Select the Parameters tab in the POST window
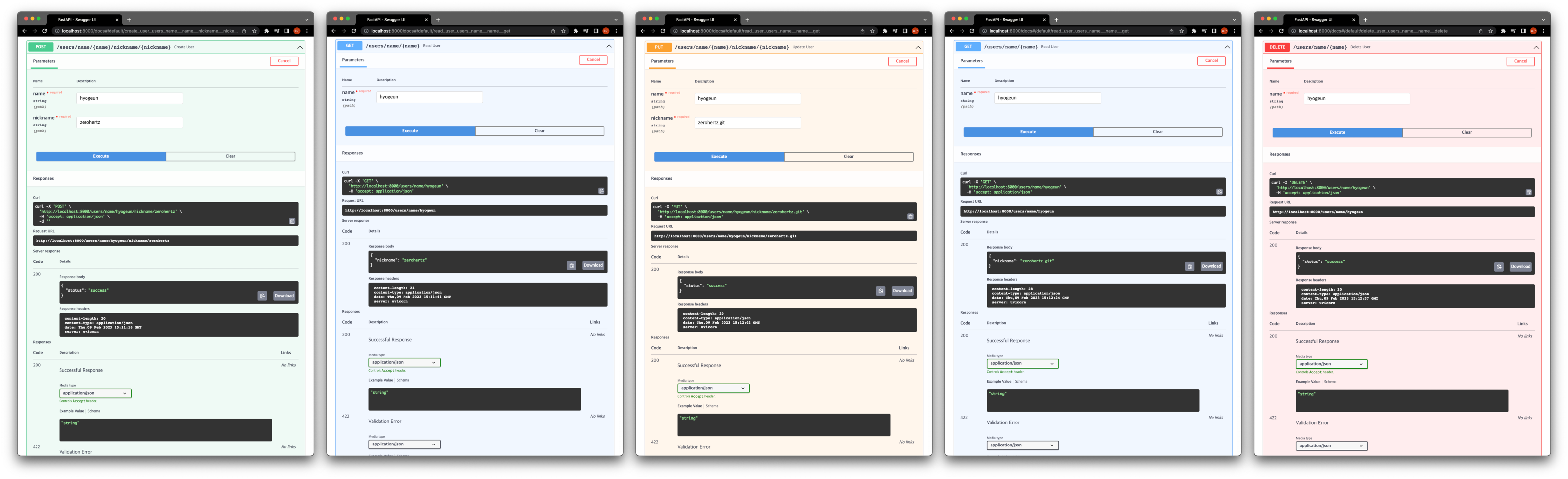 (x=44, y=61)
